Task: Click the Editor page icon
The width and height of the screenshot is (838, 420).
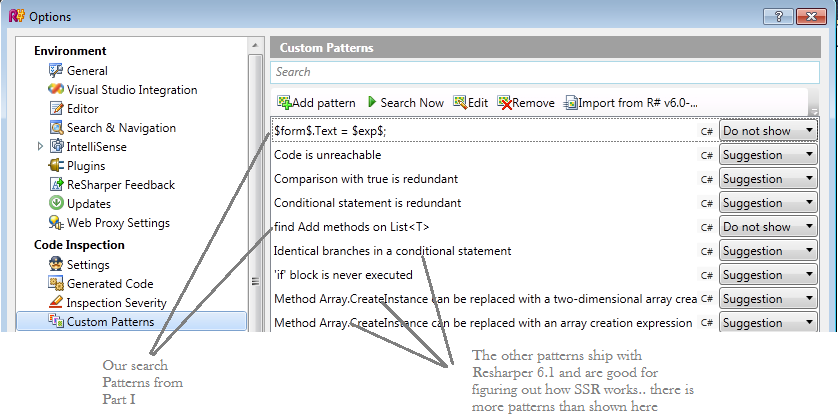Action: (x=56, y=108)
